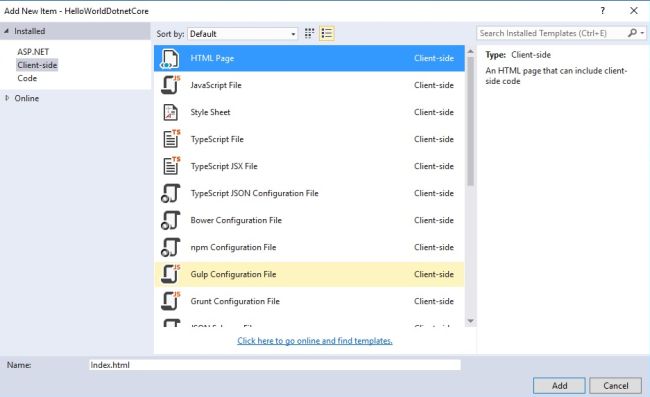The height and width of the screenshot is (397, 650).
Task: Open the go online and find templates link
Action: [x=315, y=341]
